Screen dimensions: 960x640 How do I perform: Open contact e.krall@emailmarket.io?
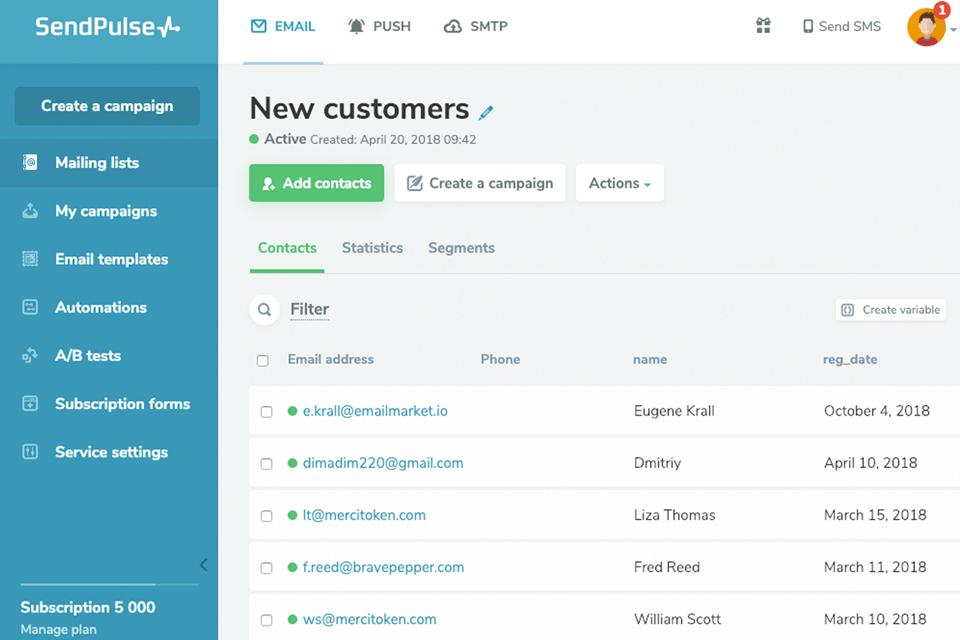pos(375,411)
